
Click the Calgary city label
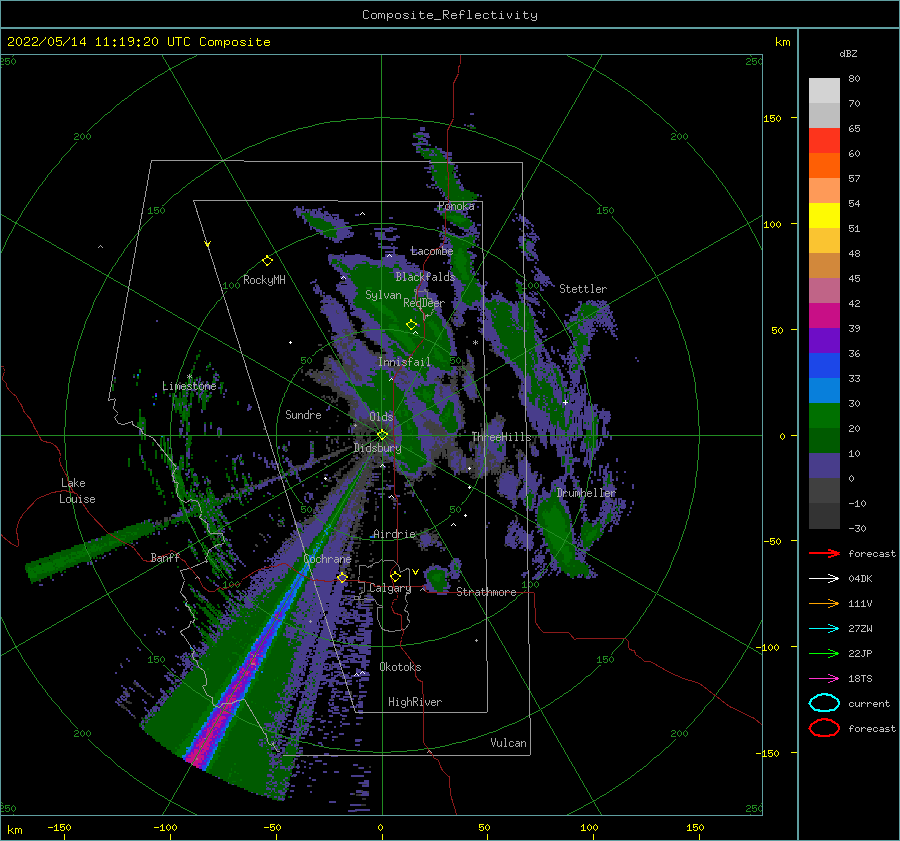point(390,588)
